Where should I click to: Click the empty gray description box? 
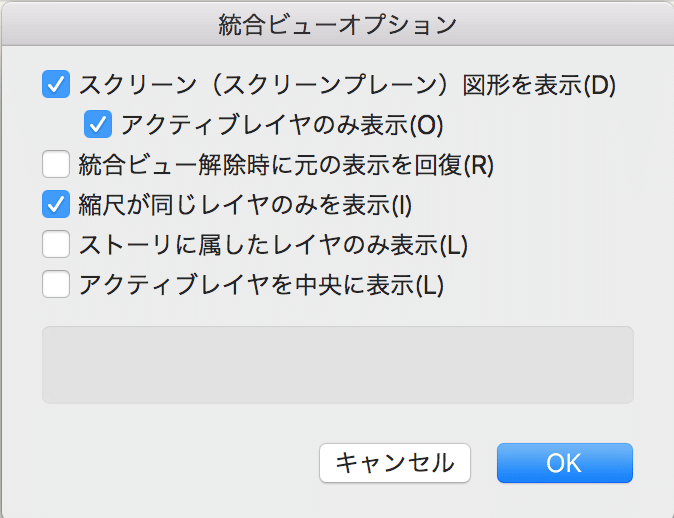tap(337, 364)
